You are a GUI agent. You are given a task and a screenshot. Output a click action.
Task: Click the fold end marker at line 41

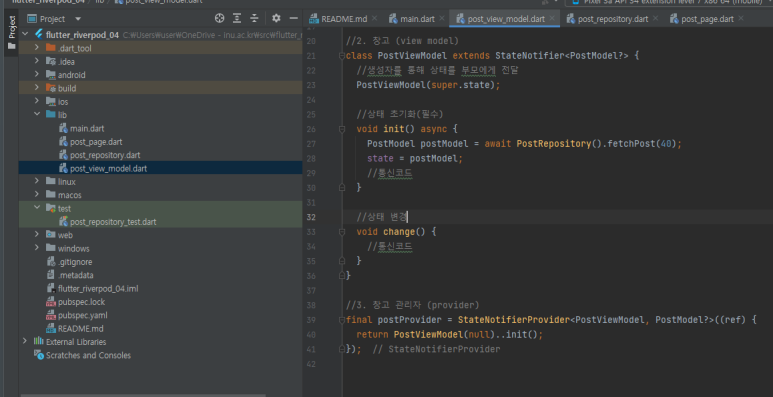pos(342,349)
